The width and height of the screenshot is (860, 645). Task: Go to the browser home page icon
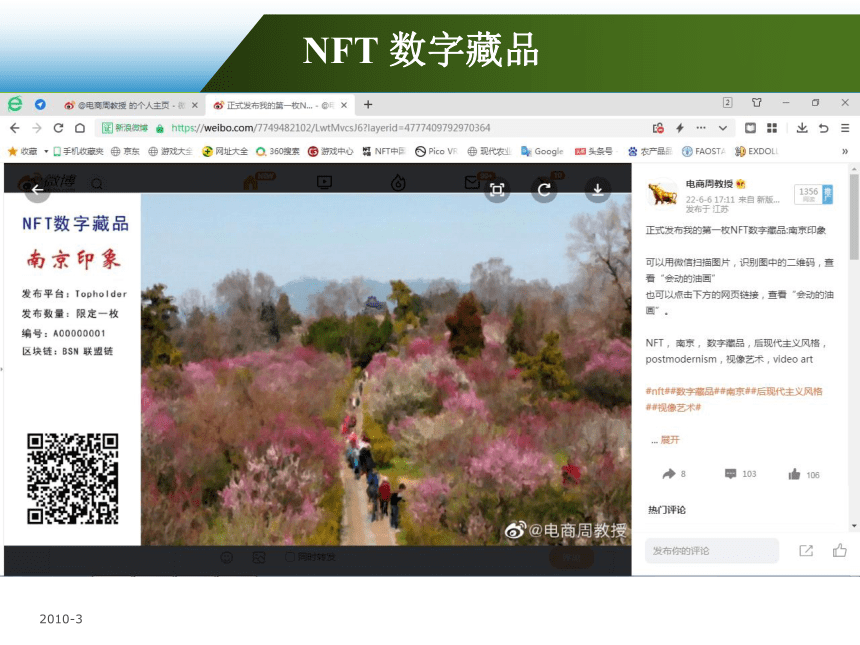pyautogui.click(x=80, y=128)
